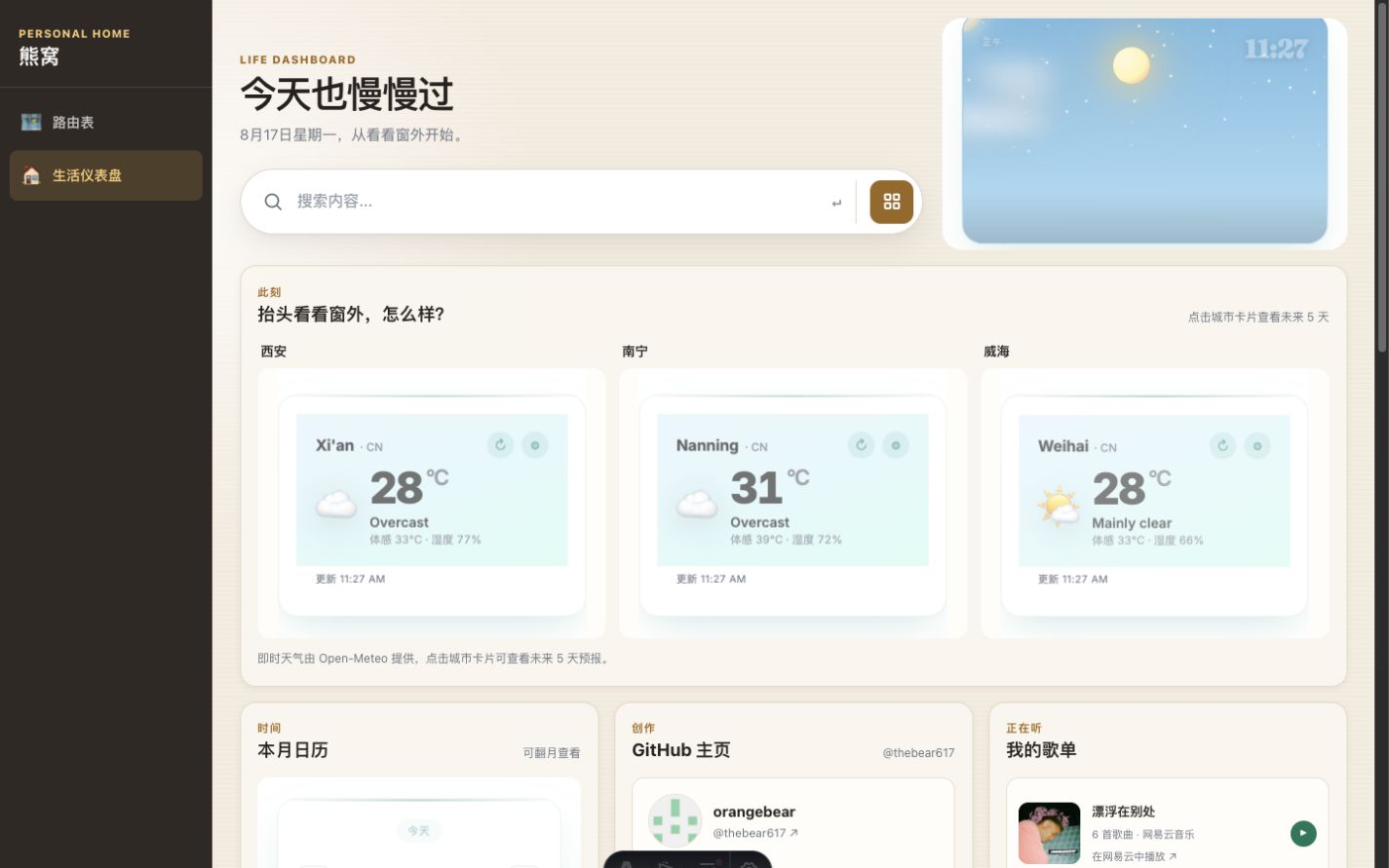Click 体感 33°C · 湿度 77% in Xi'an card

425,540
